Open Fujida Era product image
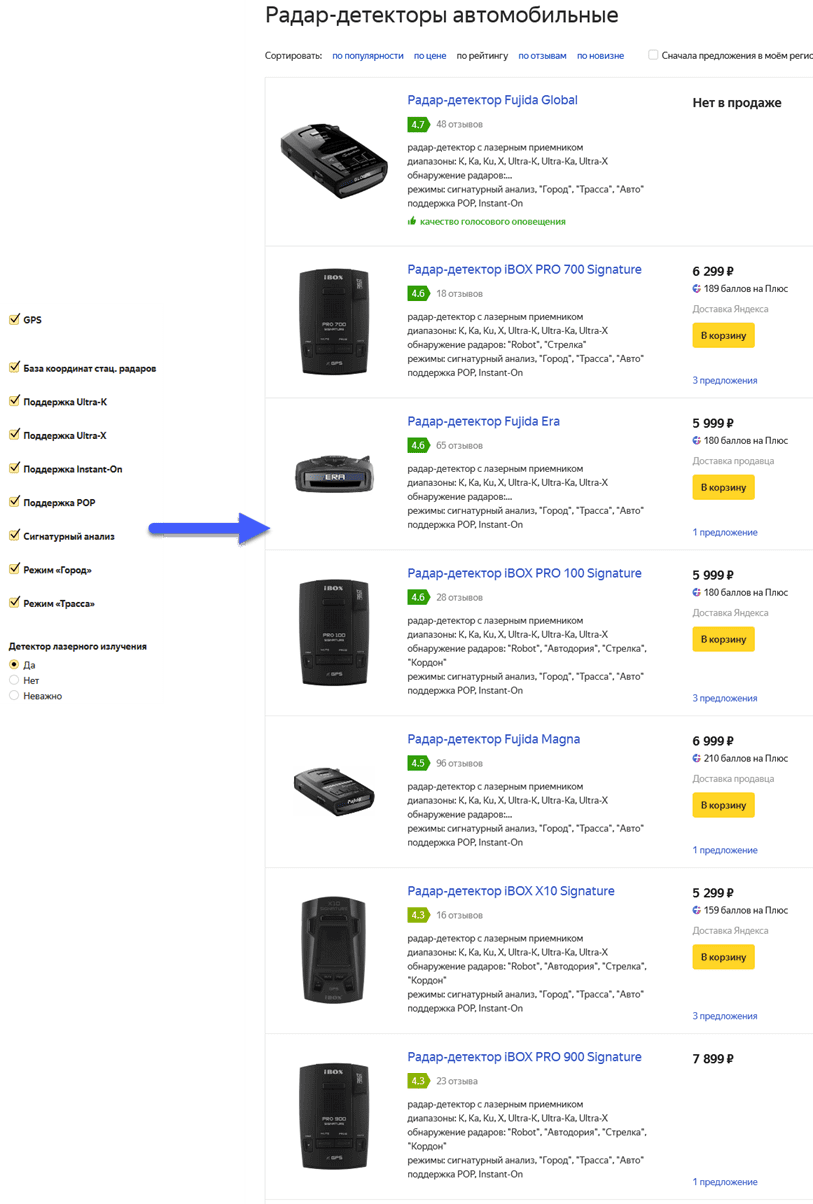Image resolution: width=813 pixels, height=1204 pixels. pyautogui.click(x=333, y=476)
